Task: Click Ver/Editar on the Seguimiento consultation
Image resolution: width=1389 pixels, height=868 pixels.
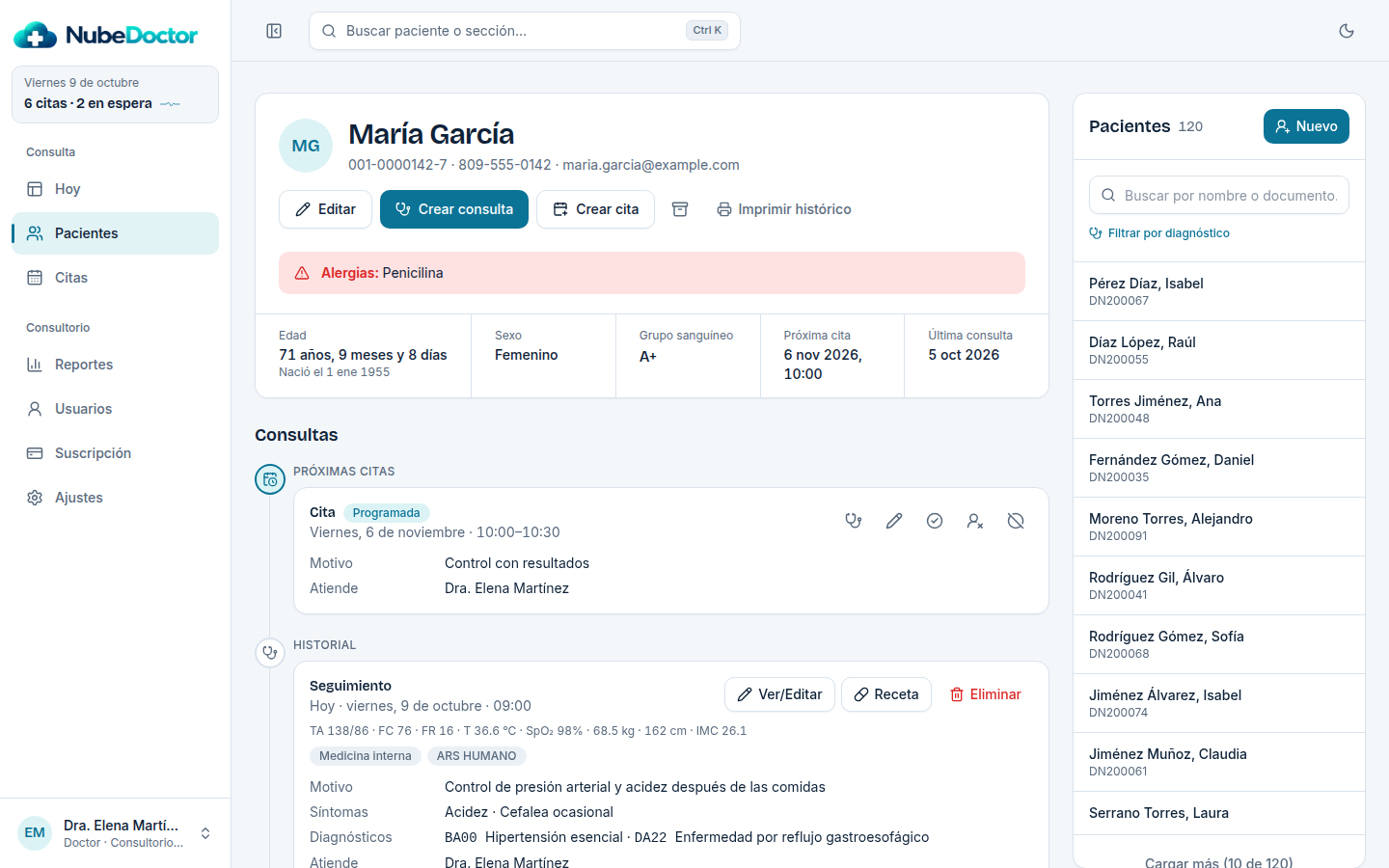Action: pos(779,694)
